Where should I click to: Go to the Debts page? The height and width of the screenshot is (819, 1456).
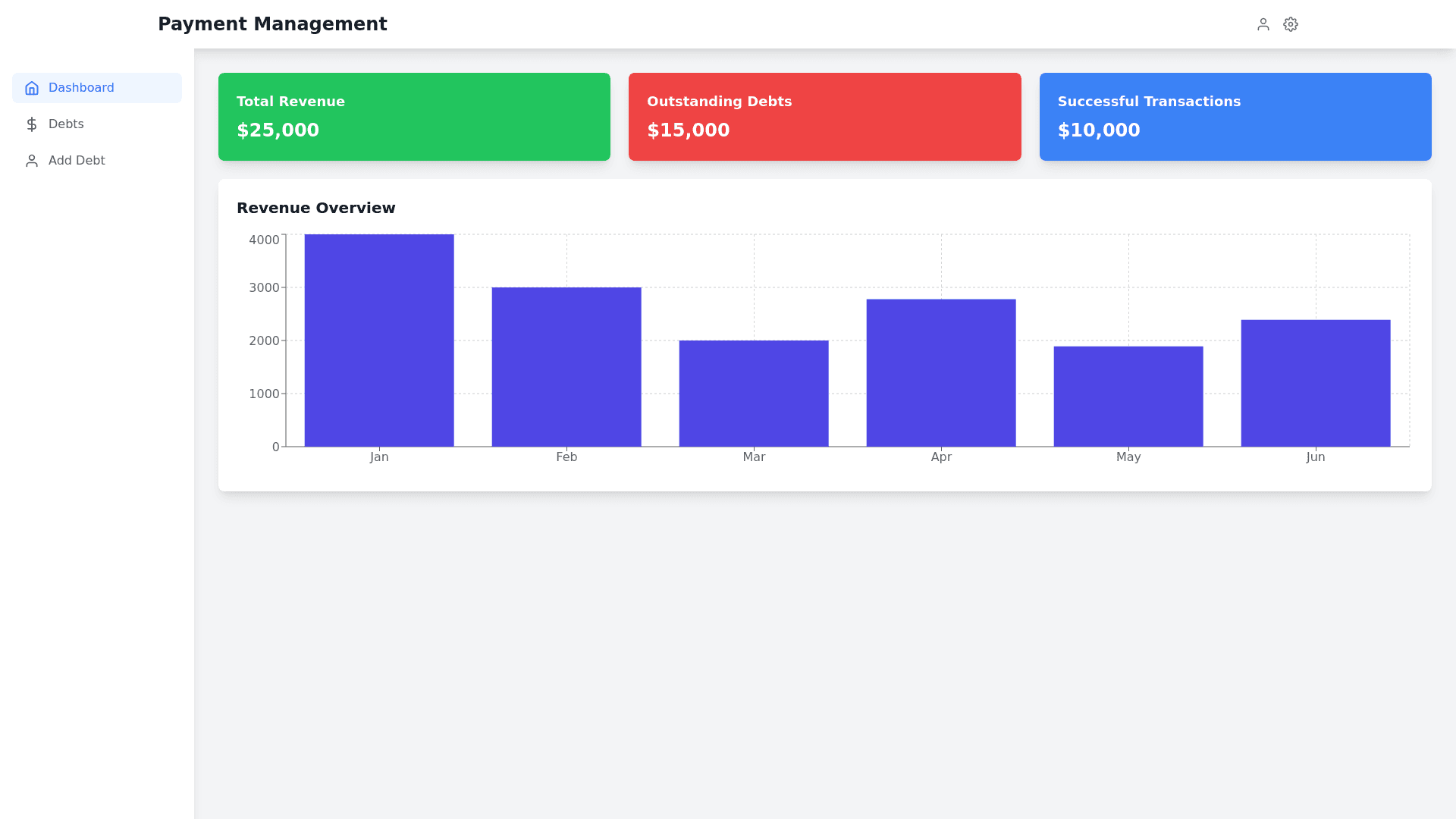click(66, 124)
